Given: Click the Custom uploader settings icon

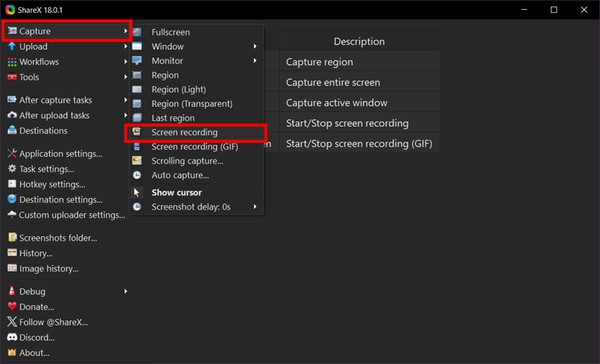Looking at the screenshot, I should (12, 214).
